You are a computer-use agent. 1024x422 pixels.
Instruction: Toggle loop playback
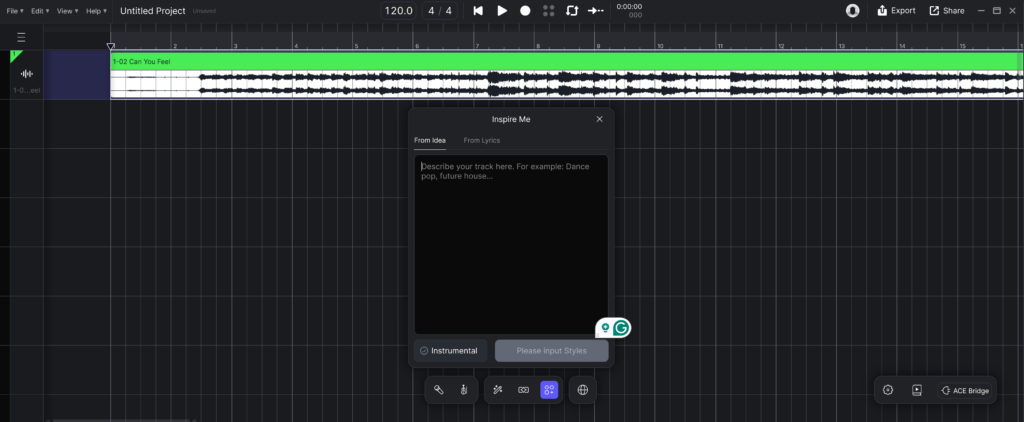572,10
